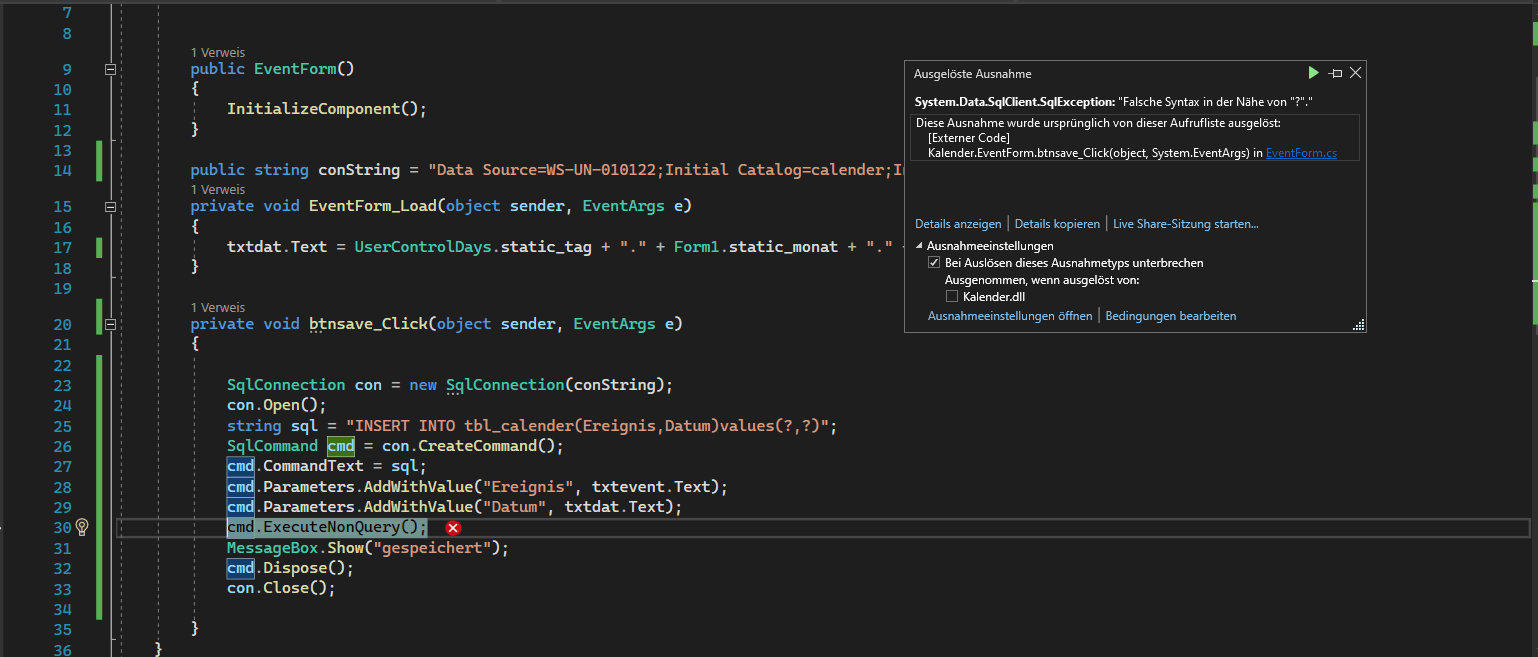
Task: Check the Kalender.dll exception checkbox
Action: [952, 297]
